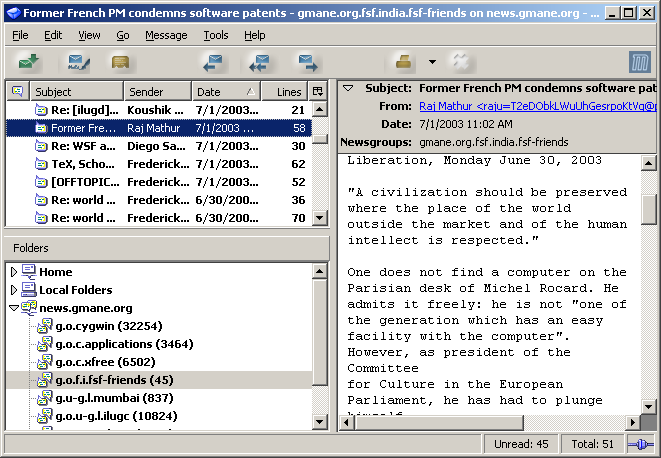Forward the message using the Forward icon
Image resolution: width=661 pixels, height=458 pixels.
click(x=307, y=63)
